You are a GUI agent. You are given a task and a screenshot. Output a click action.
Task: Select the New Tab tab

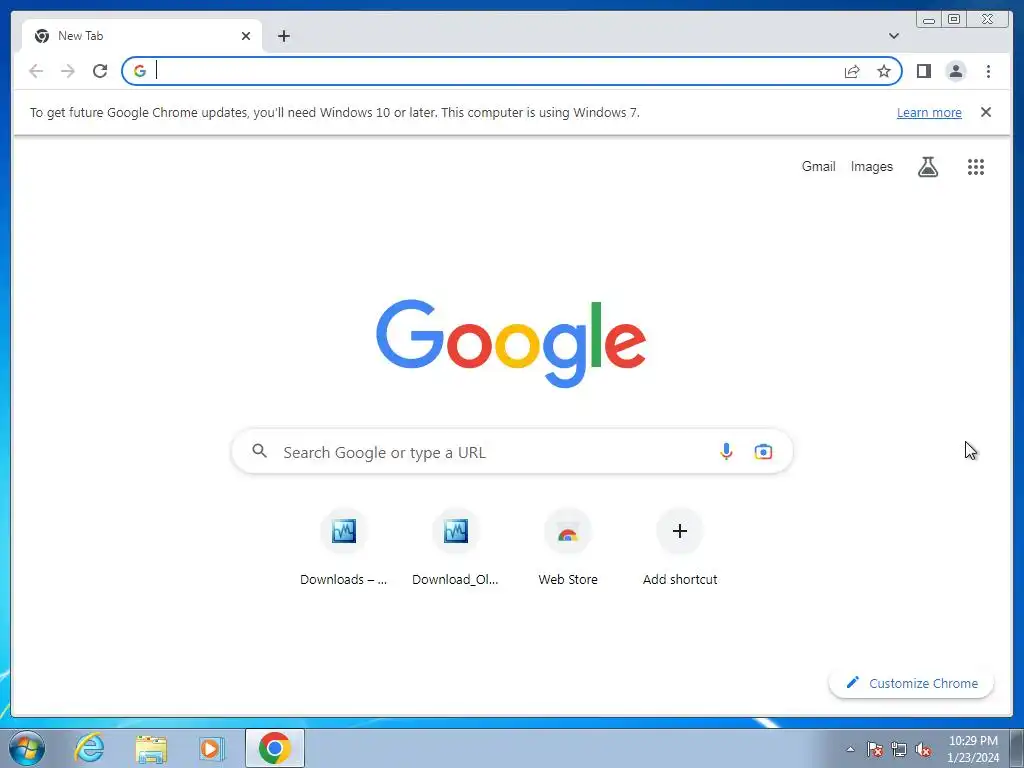[x=142, y=36]
